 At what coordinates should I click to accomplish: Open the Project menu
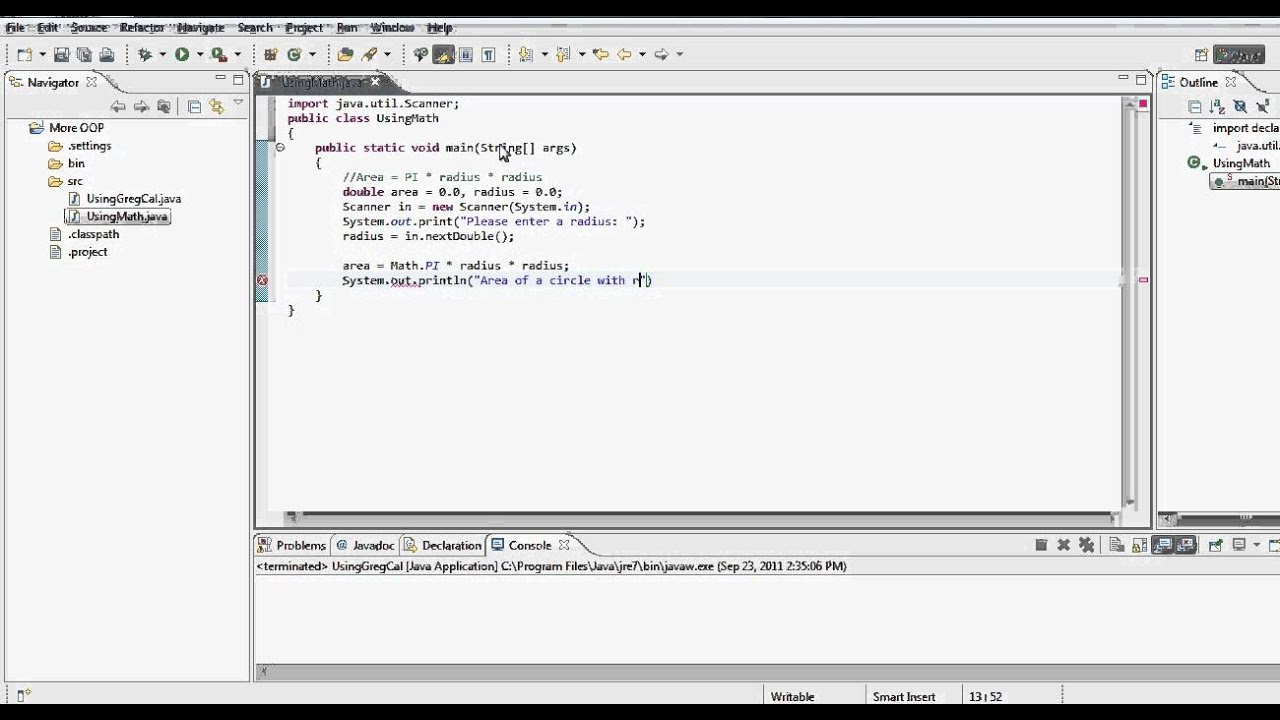click(x=304, y=28)
